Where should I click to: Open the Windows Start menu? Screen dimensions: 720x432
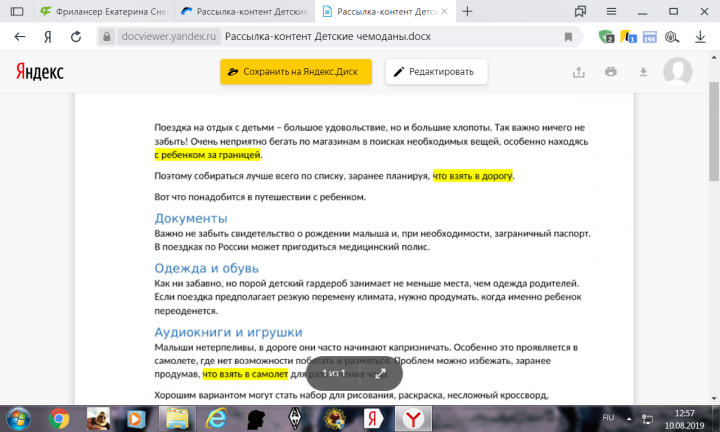pos(18,419)
